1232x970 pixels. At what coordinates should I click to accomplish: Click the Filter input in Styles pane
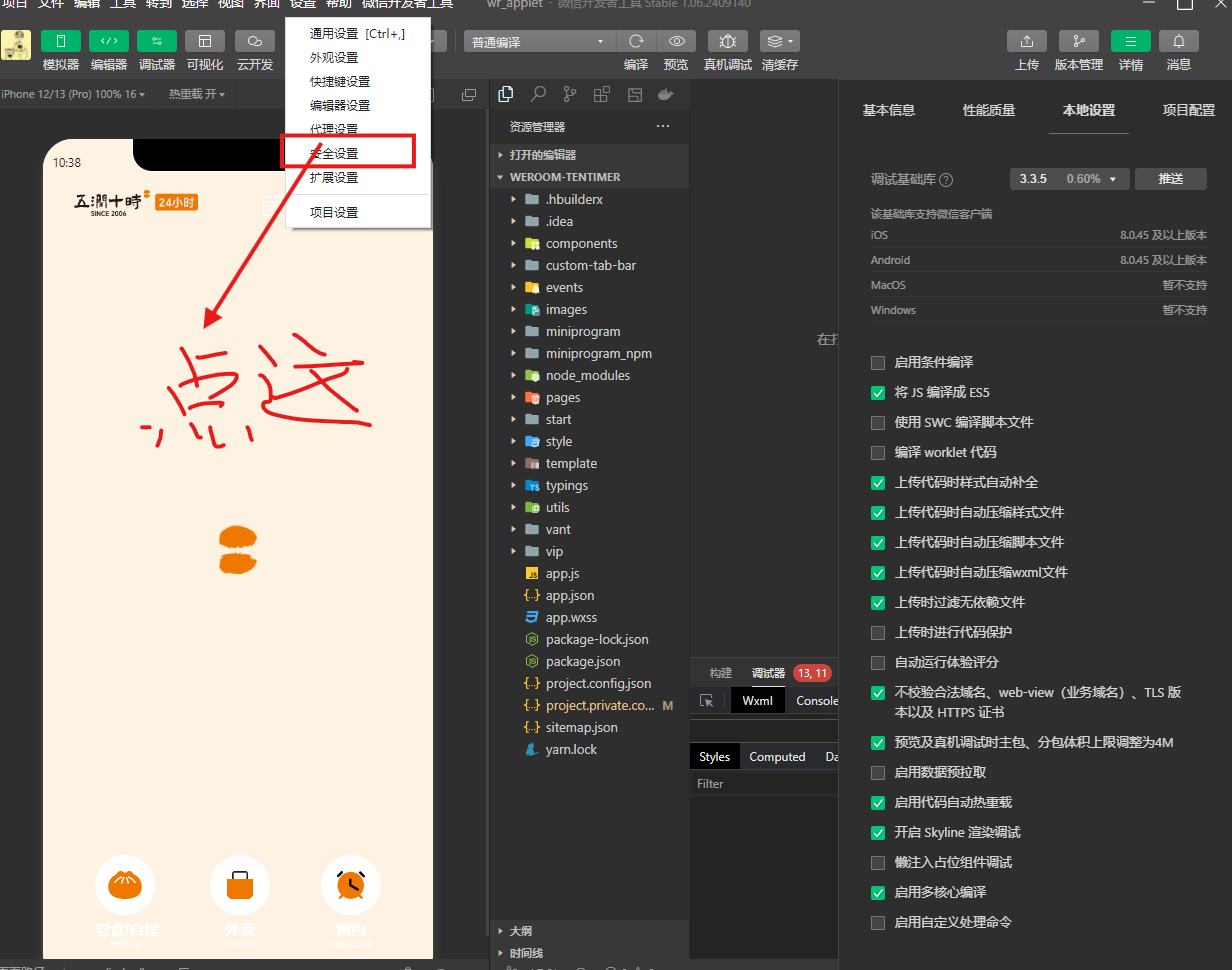click(765, 784)
